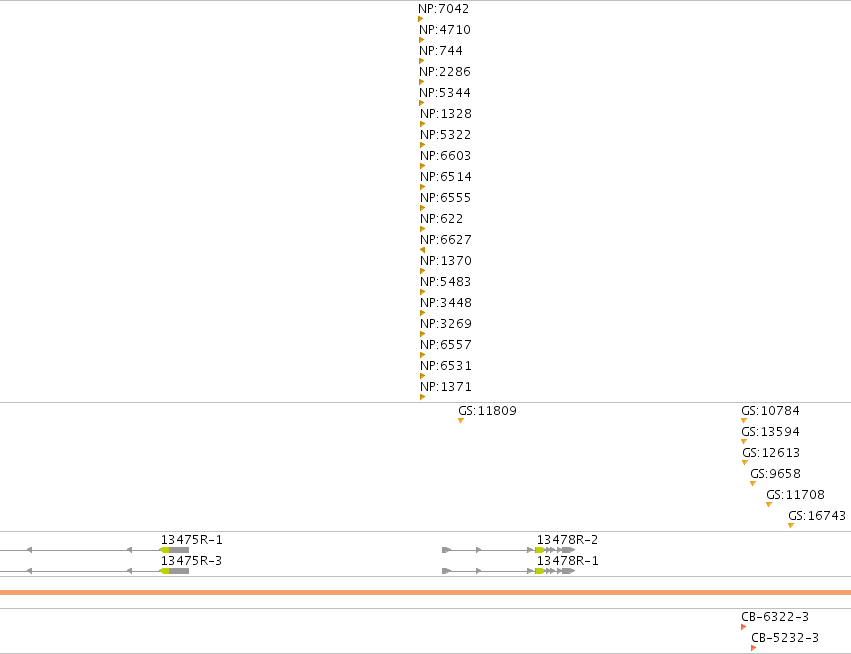Click the 13478R-2 coding exon glyph
The image size is (851, 654).
click(540, 550)
